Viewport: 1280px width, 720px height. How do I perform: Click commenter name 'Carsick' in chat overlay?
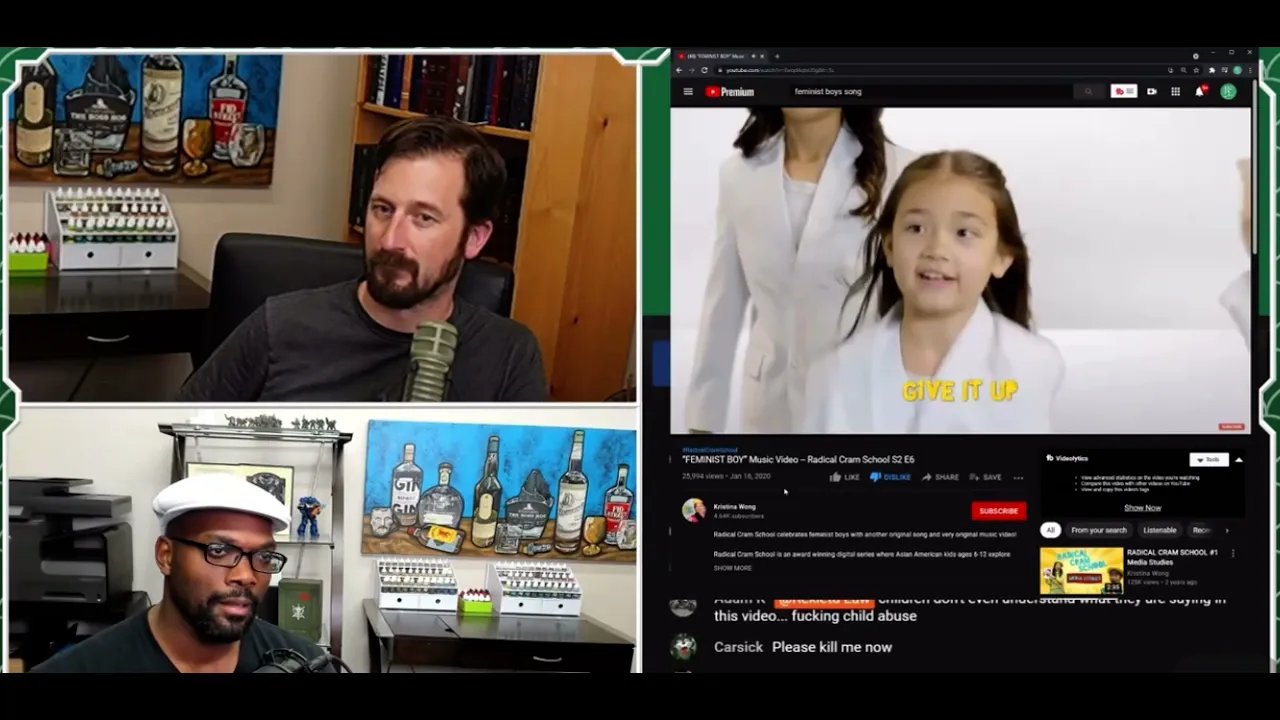click(x=738, y=647)
